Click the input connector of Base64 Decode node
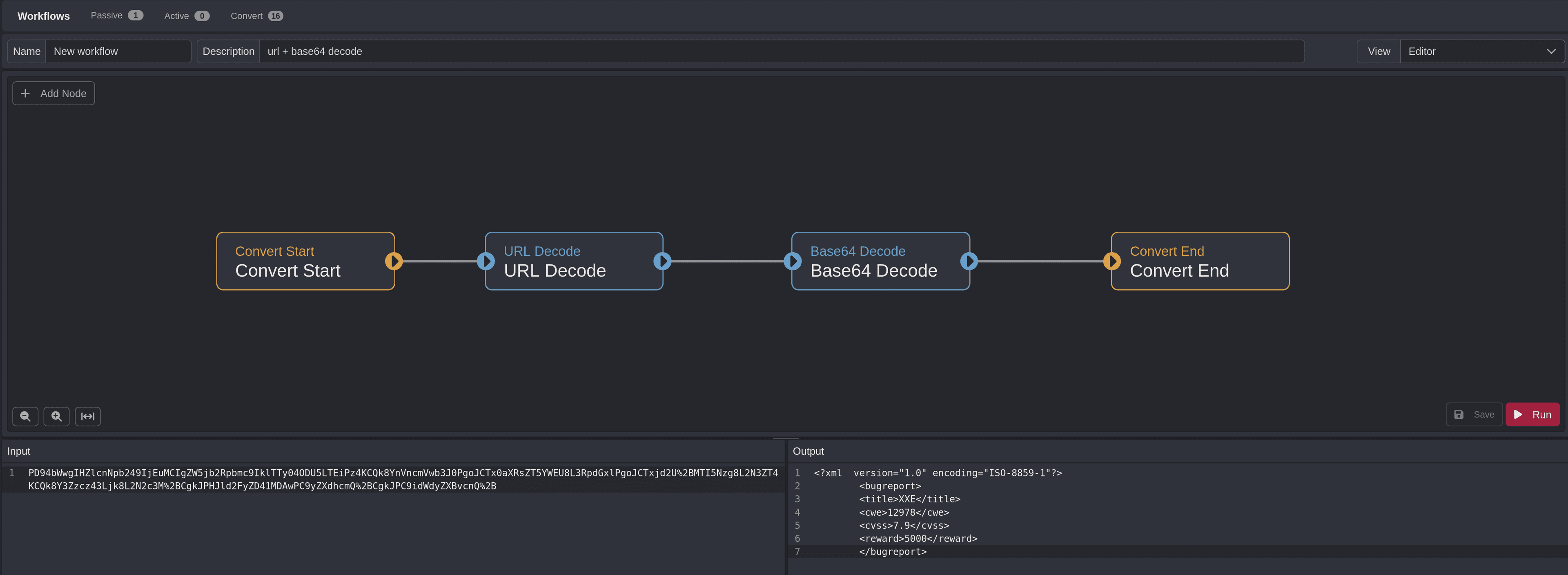The image size is (1568, 575). point(792,261)
